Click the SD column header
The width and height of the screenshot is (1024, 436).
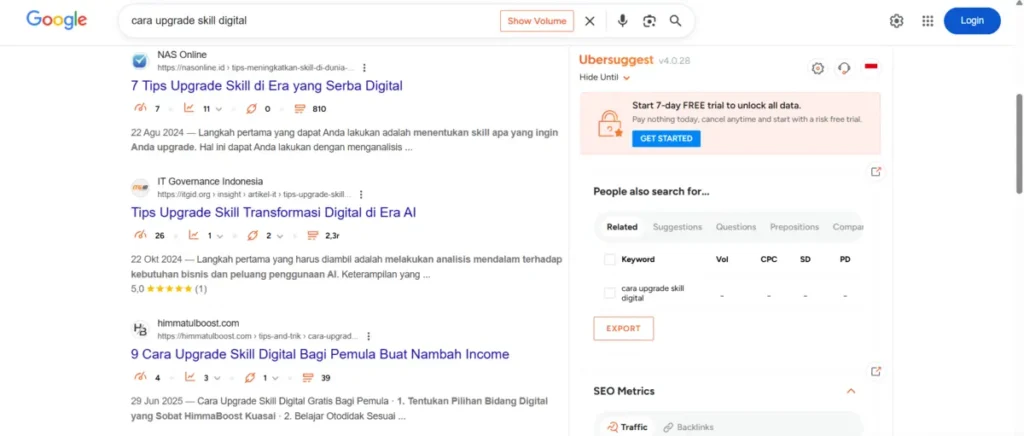(805, 260)
